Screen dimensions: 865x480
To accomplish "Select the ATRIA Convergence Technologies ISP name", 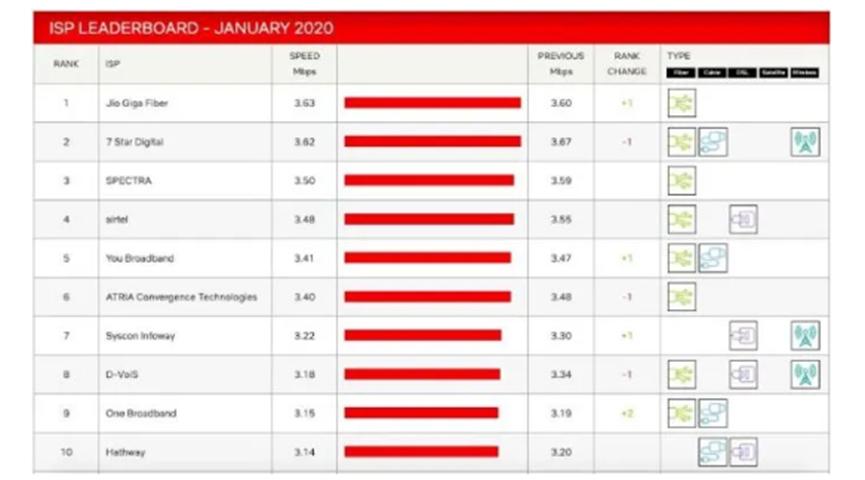I will click(x=181, y=297).
